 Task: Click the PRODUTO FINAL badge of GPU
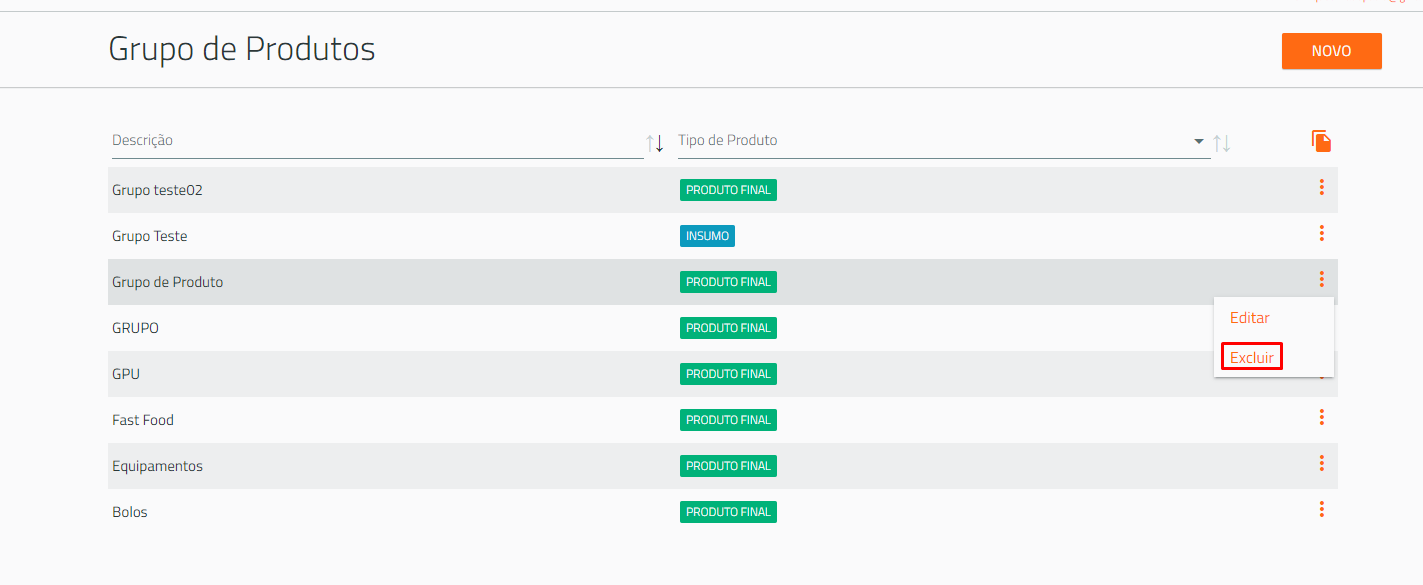point(728,374)
